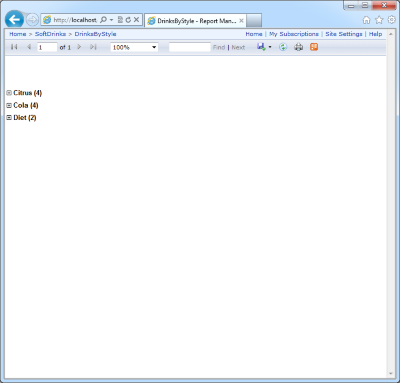Click the scrollbar up arrow
400x383 pixels.
(x=391, y=34)
